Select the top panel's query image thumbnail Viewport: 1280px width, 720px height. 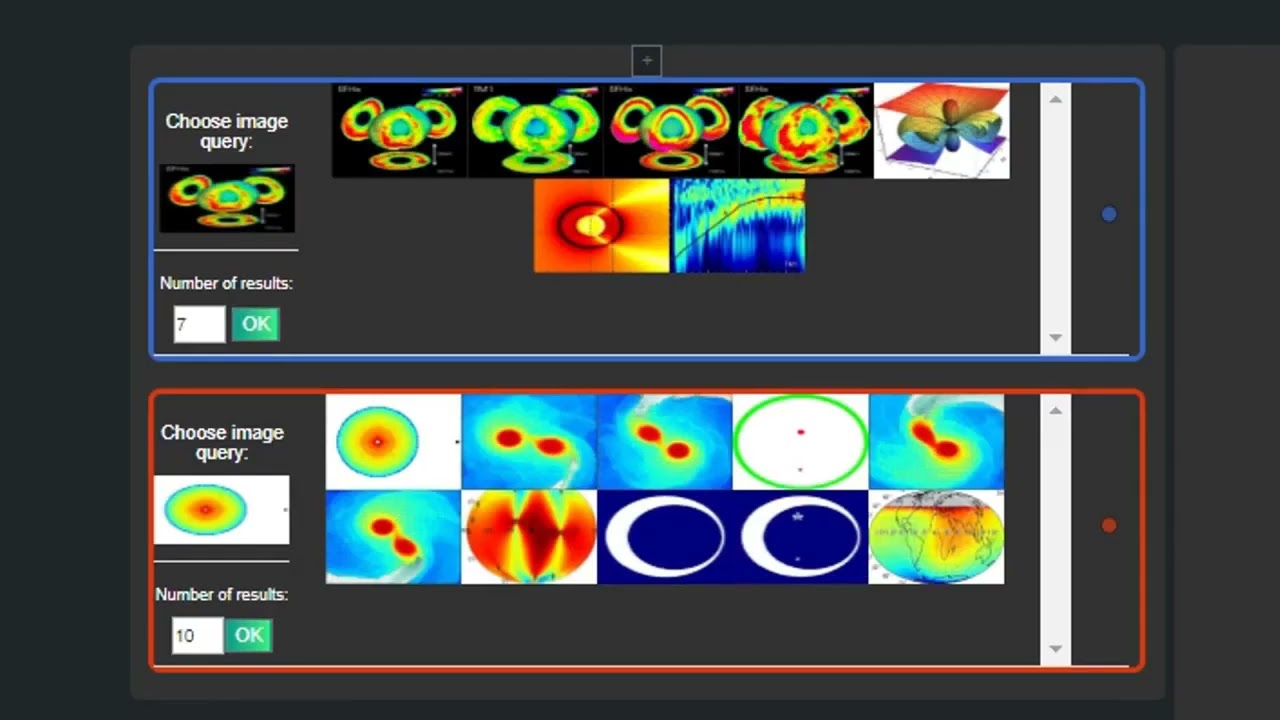pyautogui.click(x=227, y=198)
